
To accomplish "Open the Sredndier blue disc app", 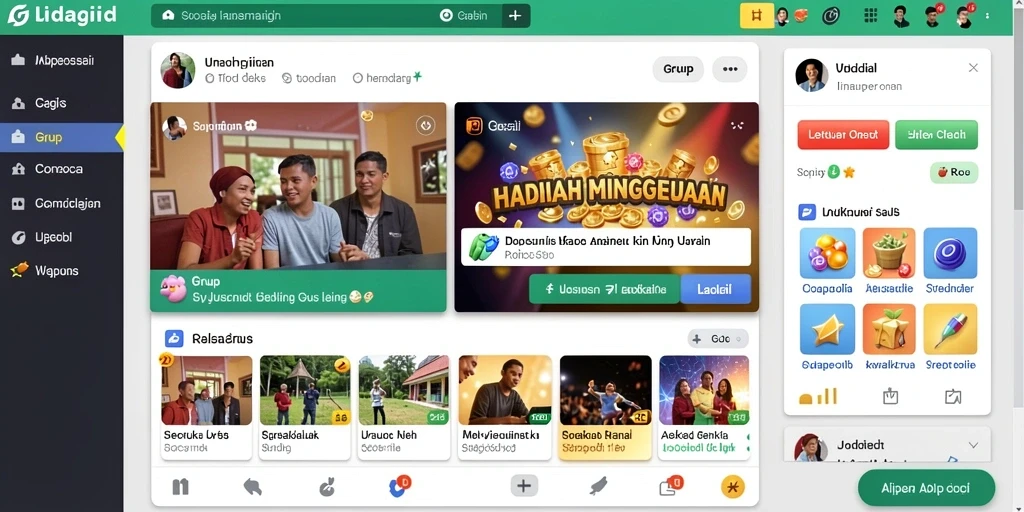I will click(950, 253).
